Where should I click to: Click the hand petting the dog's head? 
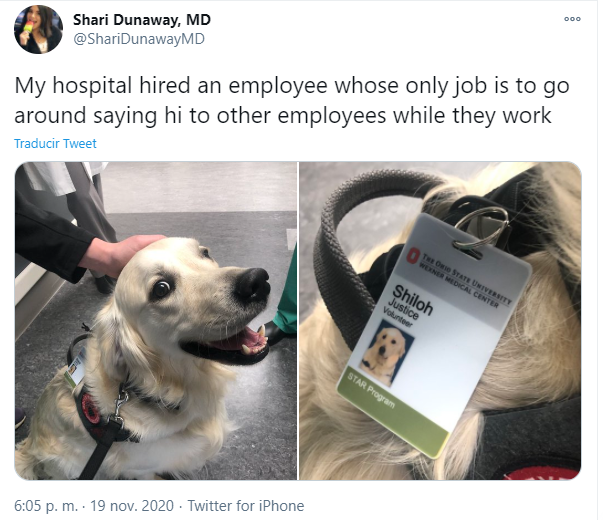[120, 254]
